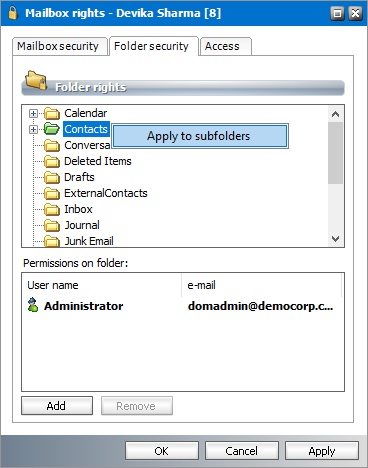Expand the Calendar folder node

pyautogui.click(x=33, y=113)
